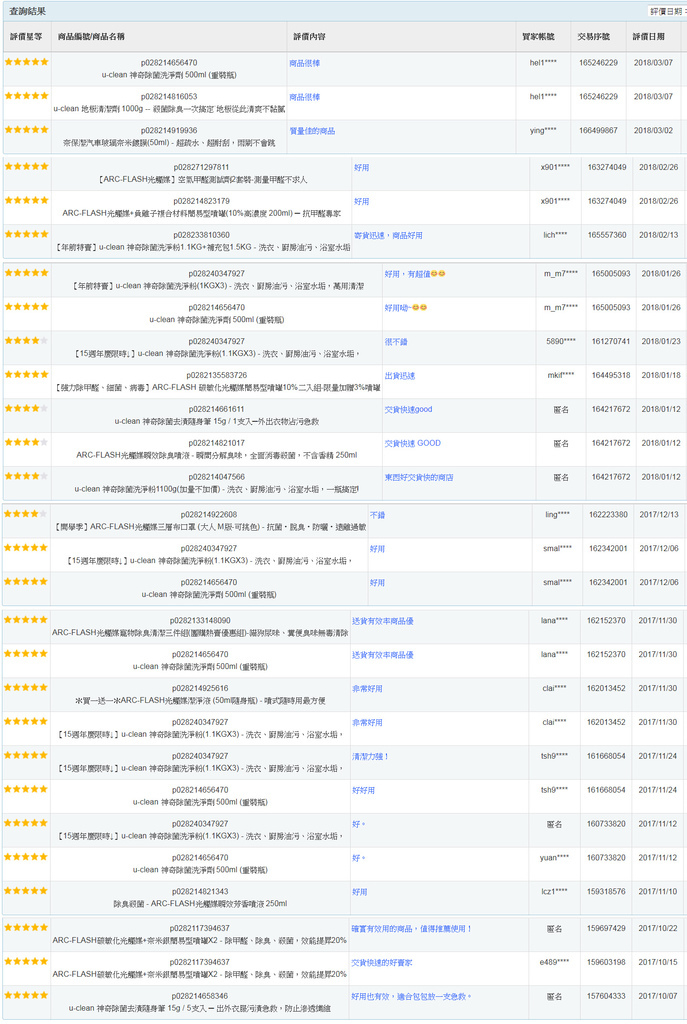The height and width of the screenshot is (1024, 687).
Task: Click the star rating in the 2017/10/22 row
Action: pos(25,927)
